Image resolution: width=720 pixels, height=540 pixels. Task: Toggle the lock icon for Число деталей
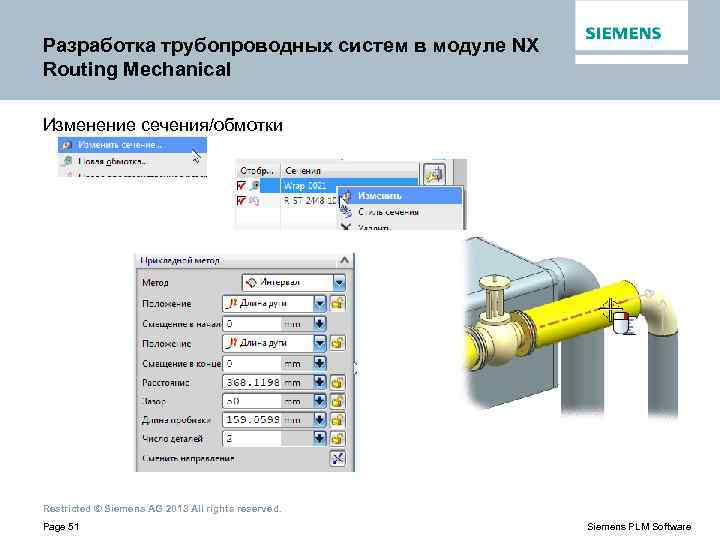point(338,439)
